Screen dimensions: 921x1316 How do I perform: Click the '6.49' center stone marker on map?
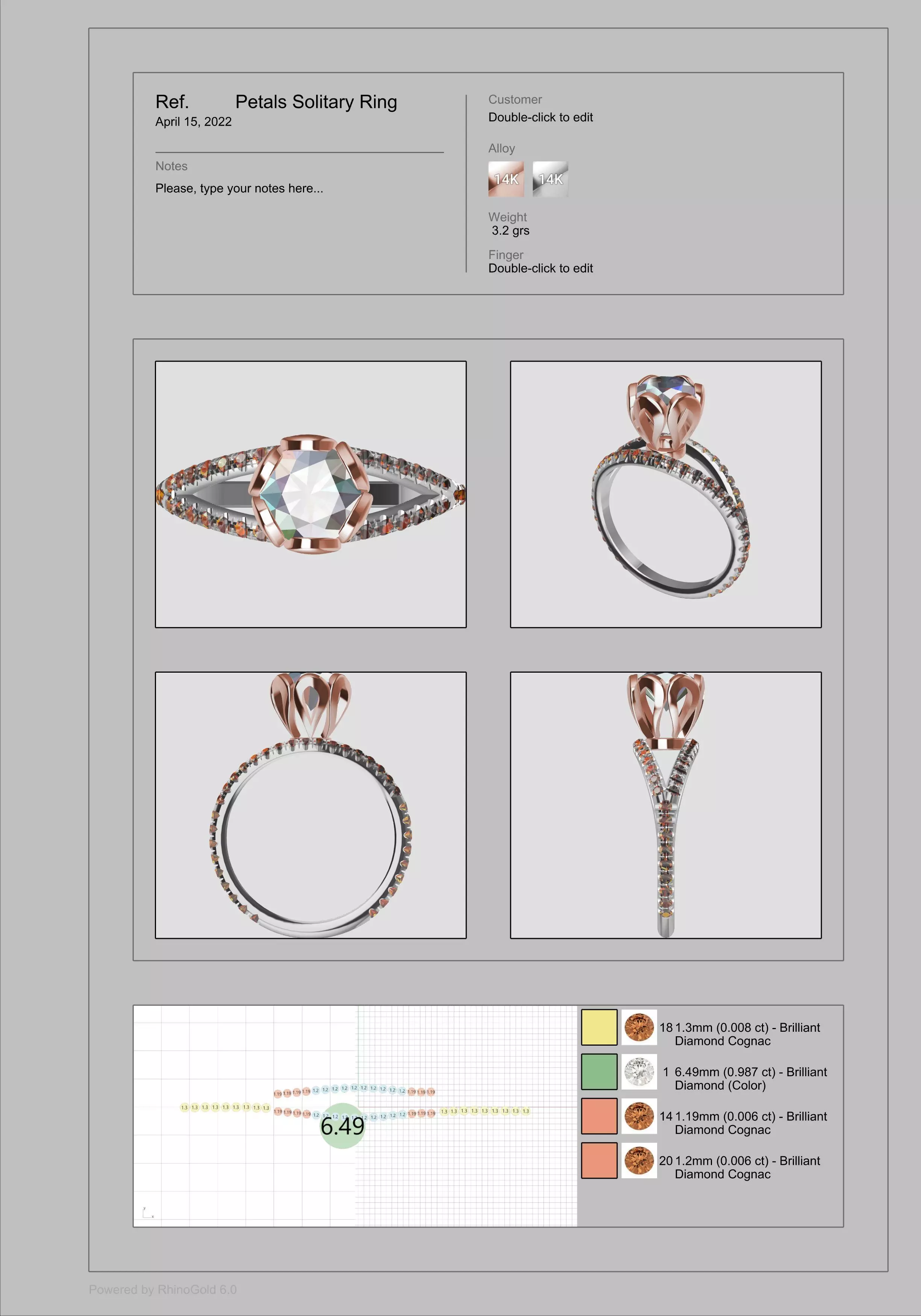click(x=342, y=1126)
